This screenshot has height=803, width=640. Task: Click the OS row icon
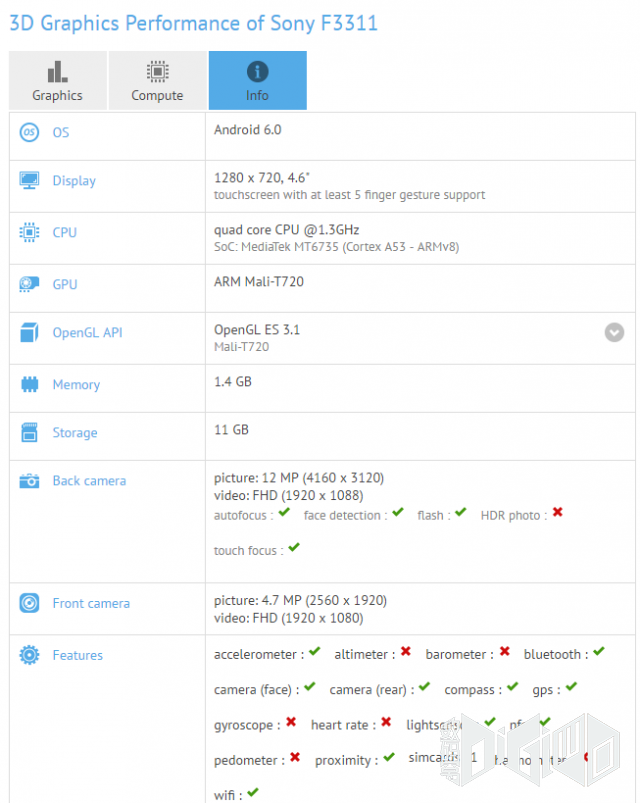tap(29, 132)
